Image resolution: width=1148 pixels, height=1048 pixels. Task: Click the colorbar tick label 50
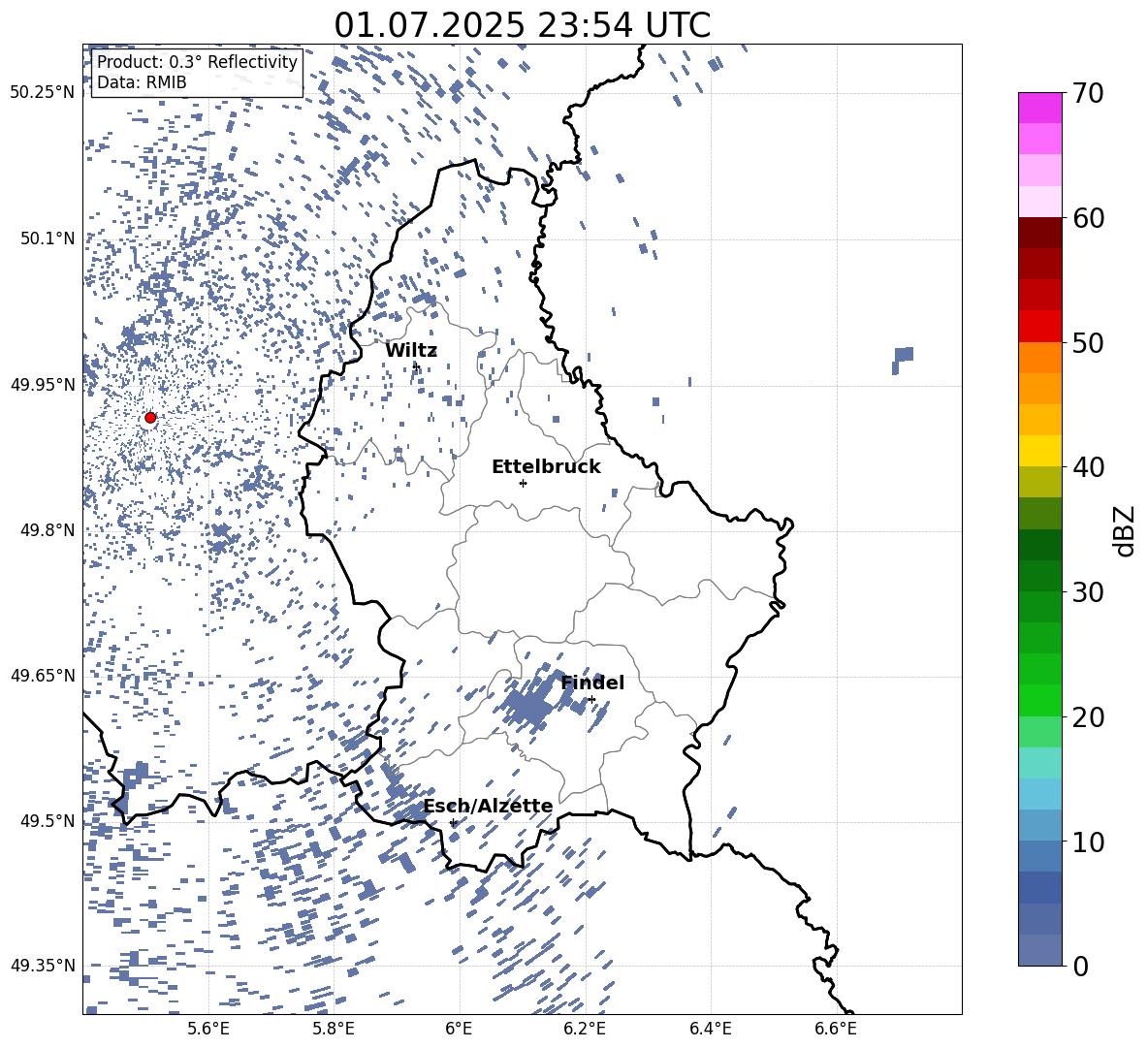click(1088, 342)
